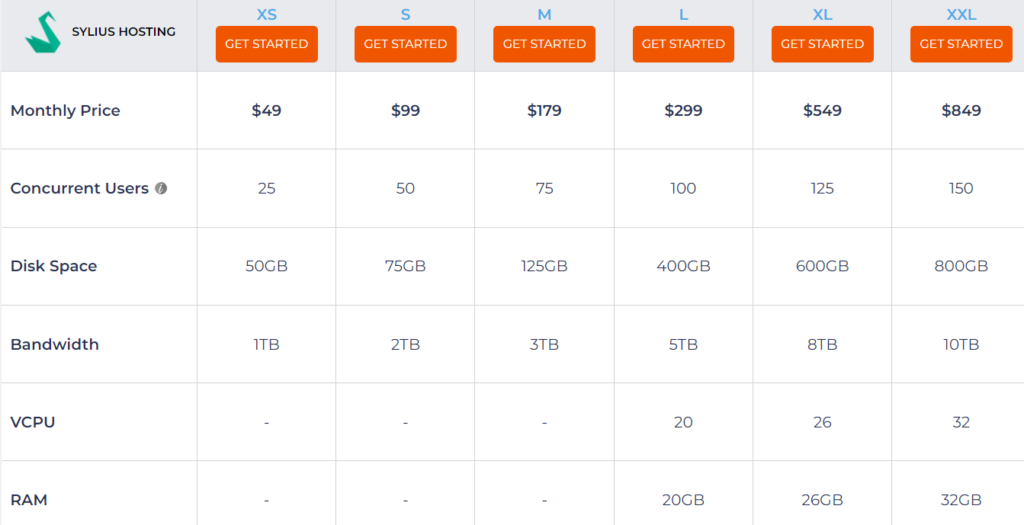The image size is (1024, 525).
Task: Click the Disk Space row label
Action: point(54,266)
